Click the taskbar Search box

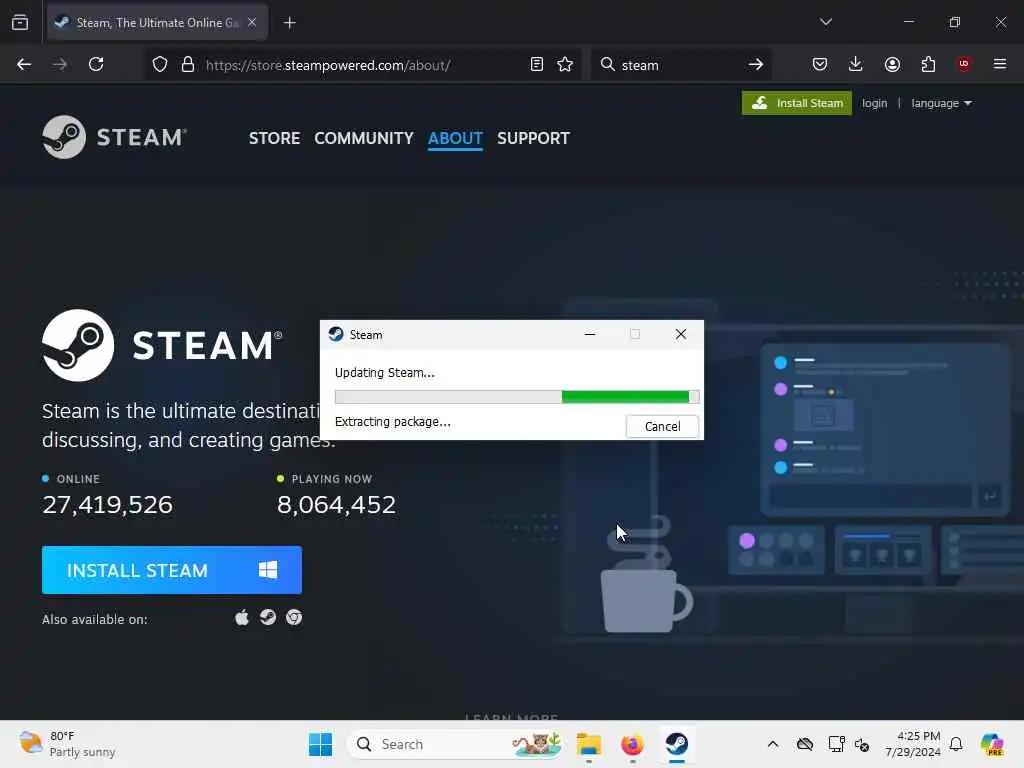pyautogui.click(x=455, y=744)
